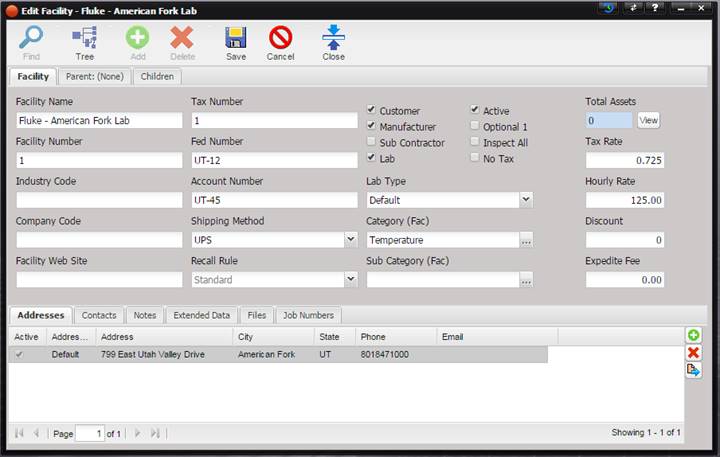Screen dimensions: 720x457
Task: Click the export address icon below red X
Action: pos(693,370)
